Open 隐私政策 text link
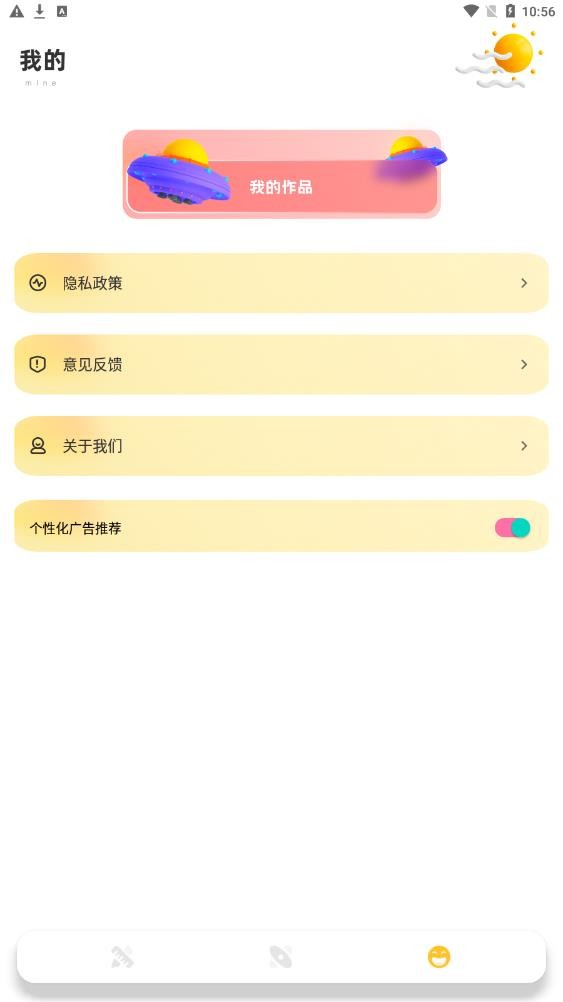The width and height of the screenshot is (563, 1002). click(x=93, y=283)
